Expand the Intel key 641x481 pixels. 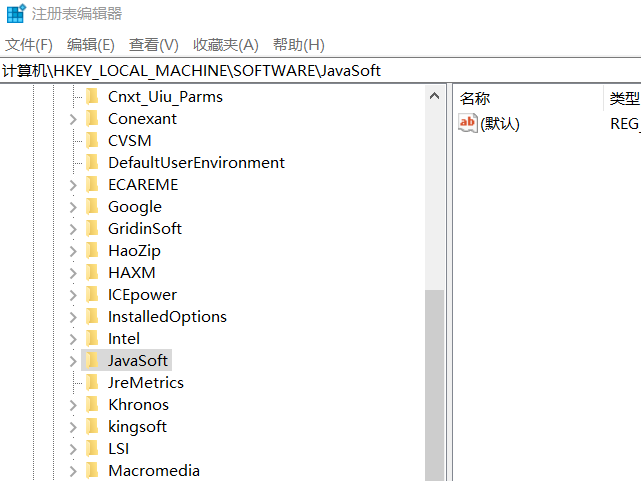[x=73, y=339]
